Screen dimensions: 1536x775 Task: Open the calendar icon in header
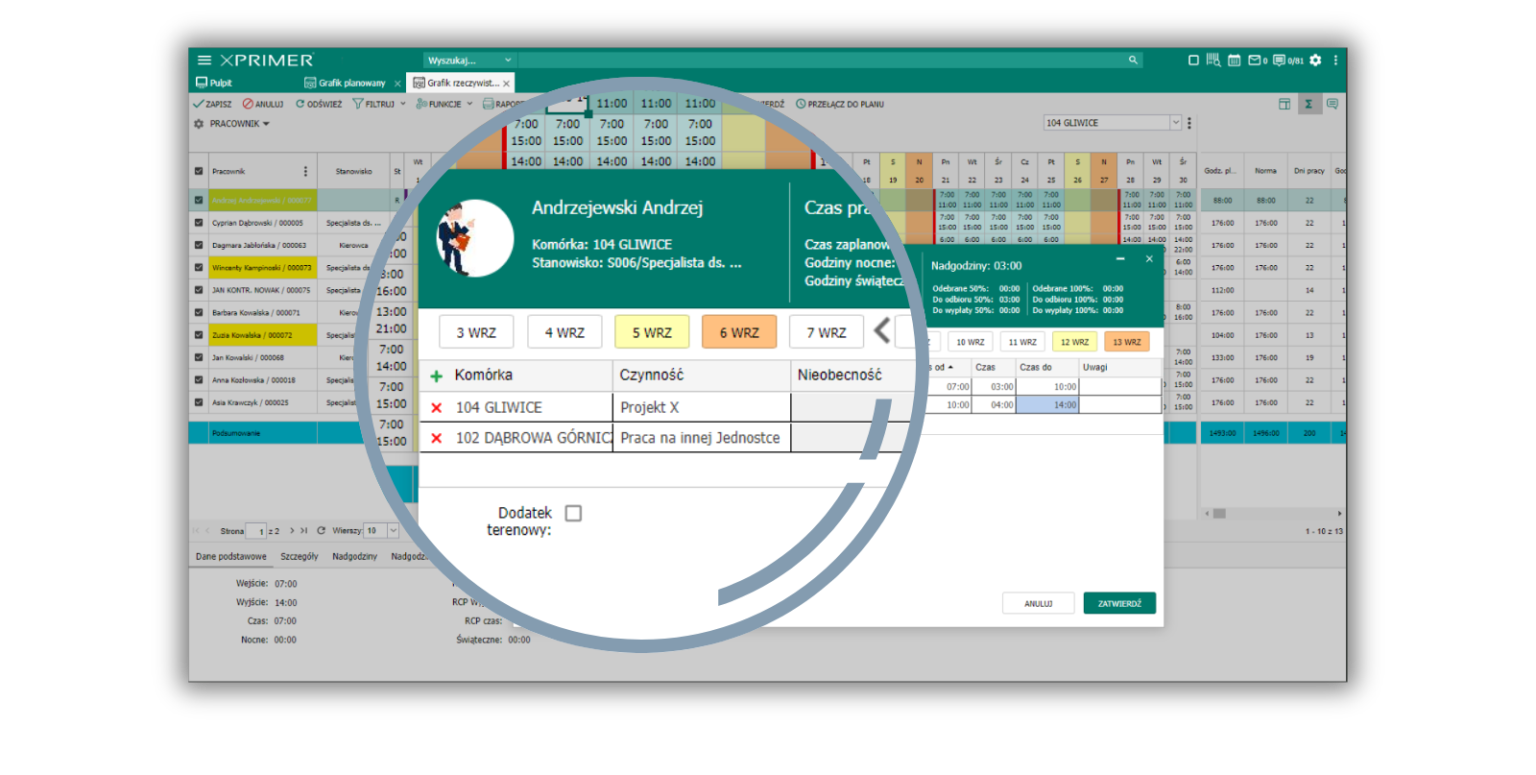1234,60
